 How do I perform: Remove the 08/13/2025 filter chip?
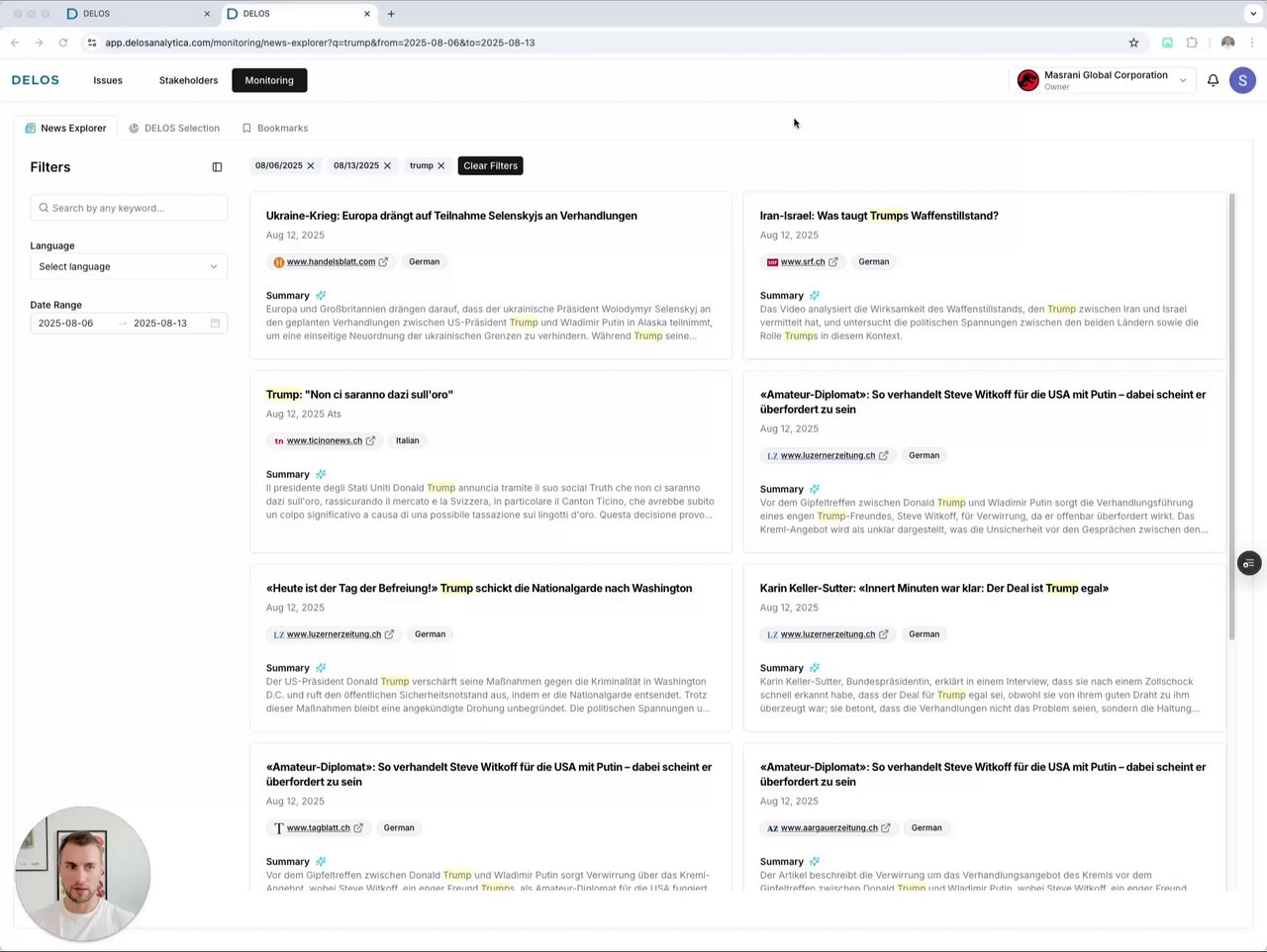pos(387,166)
